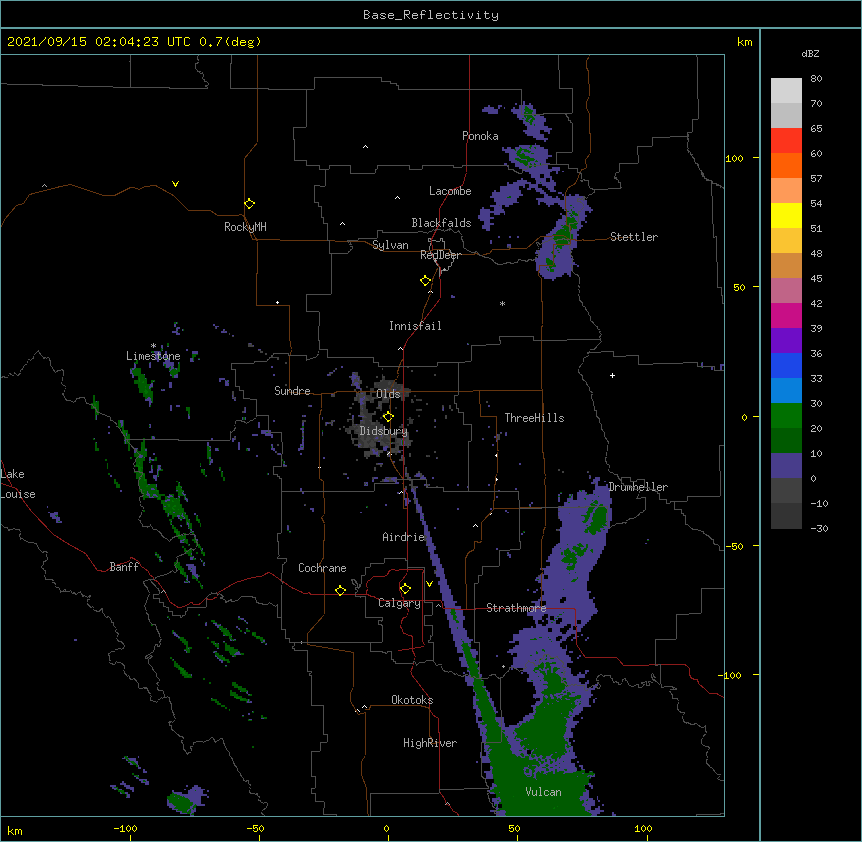Select the bright green 20-30 dBZ swatch
The width and height of the screenshot is (862, 842).
(786, 416)
